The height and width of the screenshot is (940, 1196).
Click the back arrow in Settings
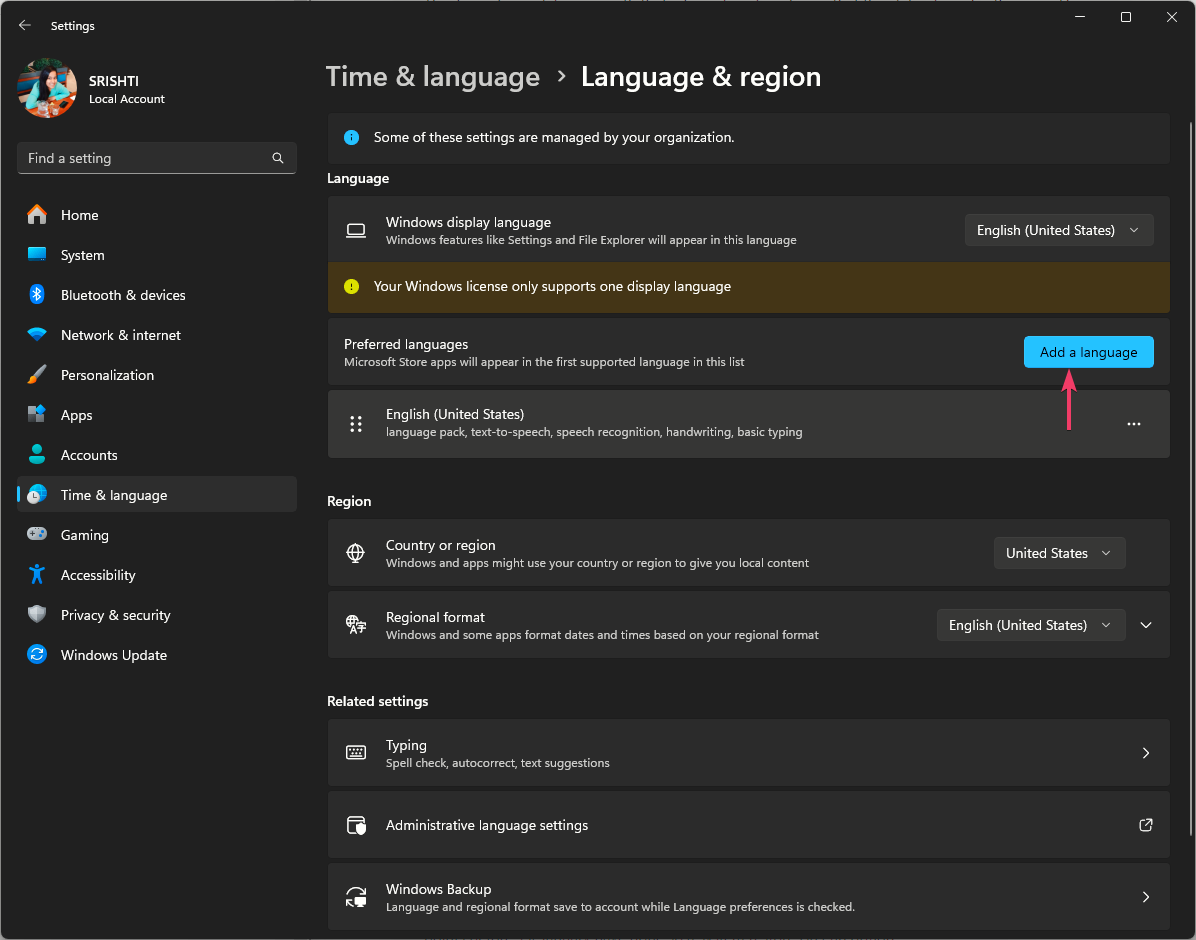click(x=24, y=25)
